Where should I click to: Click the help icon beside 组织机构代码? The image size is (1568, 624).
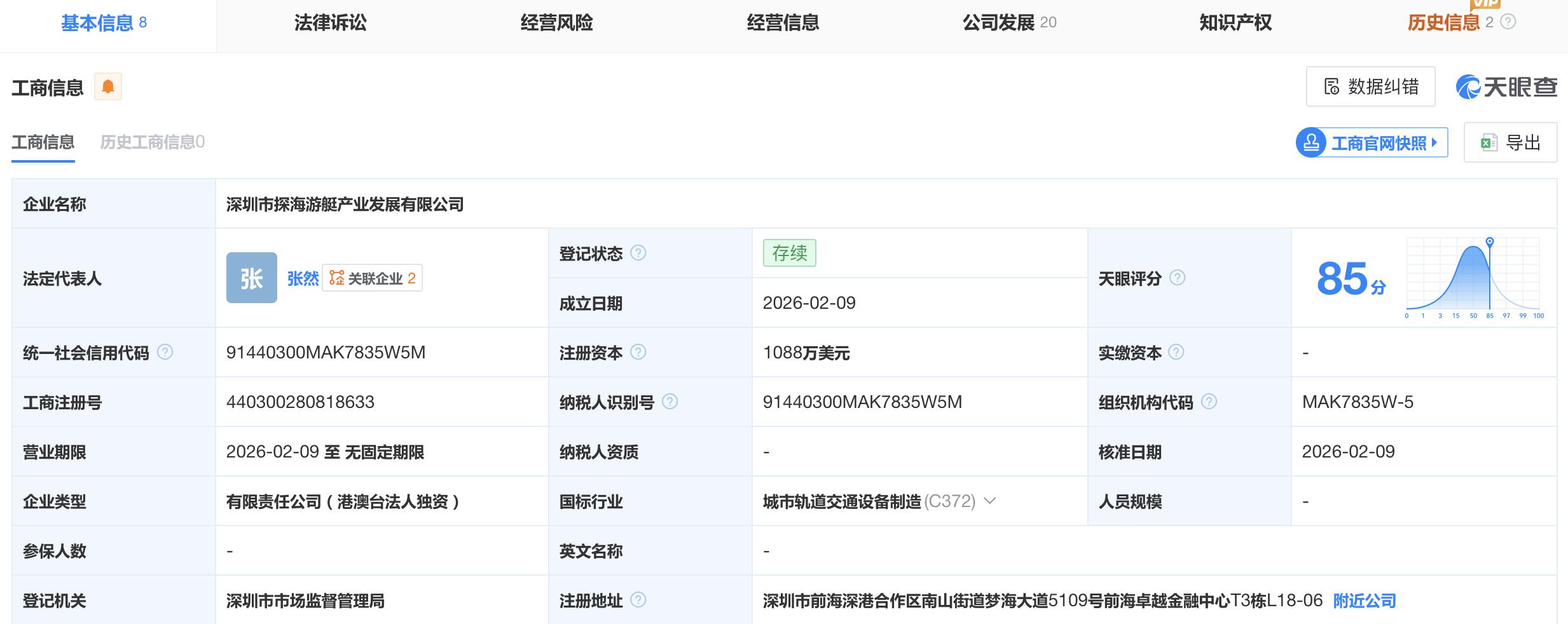pyautogui.click(x=1209, y=402)
